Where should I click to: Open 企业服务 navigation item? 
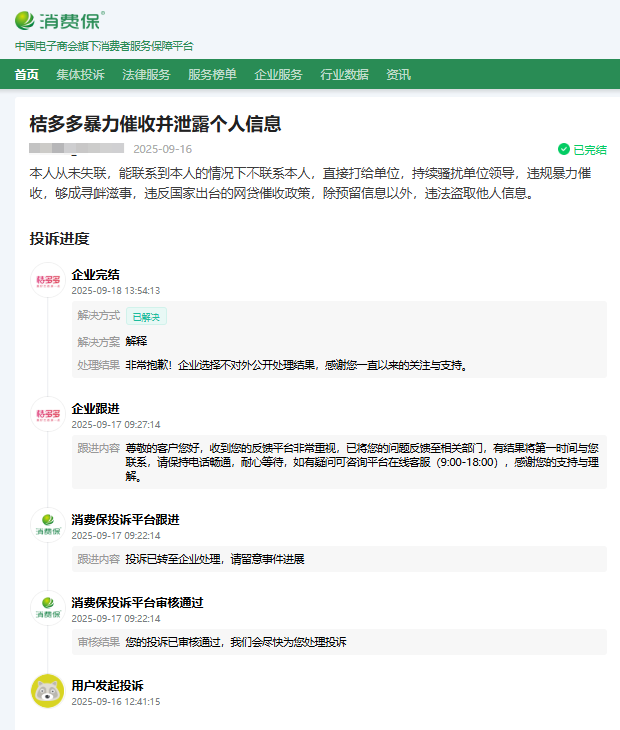278,74
